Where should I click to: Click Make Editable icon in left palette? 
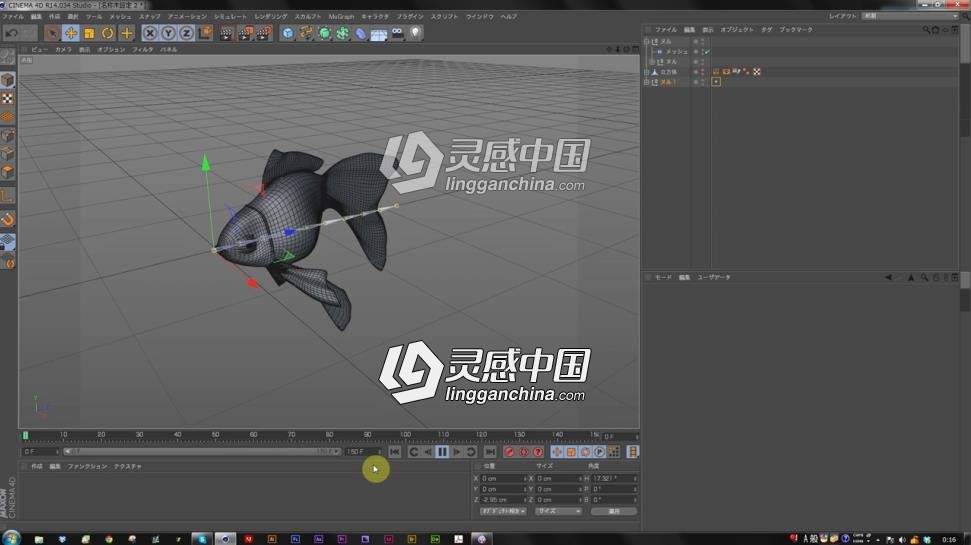point(7,56)
